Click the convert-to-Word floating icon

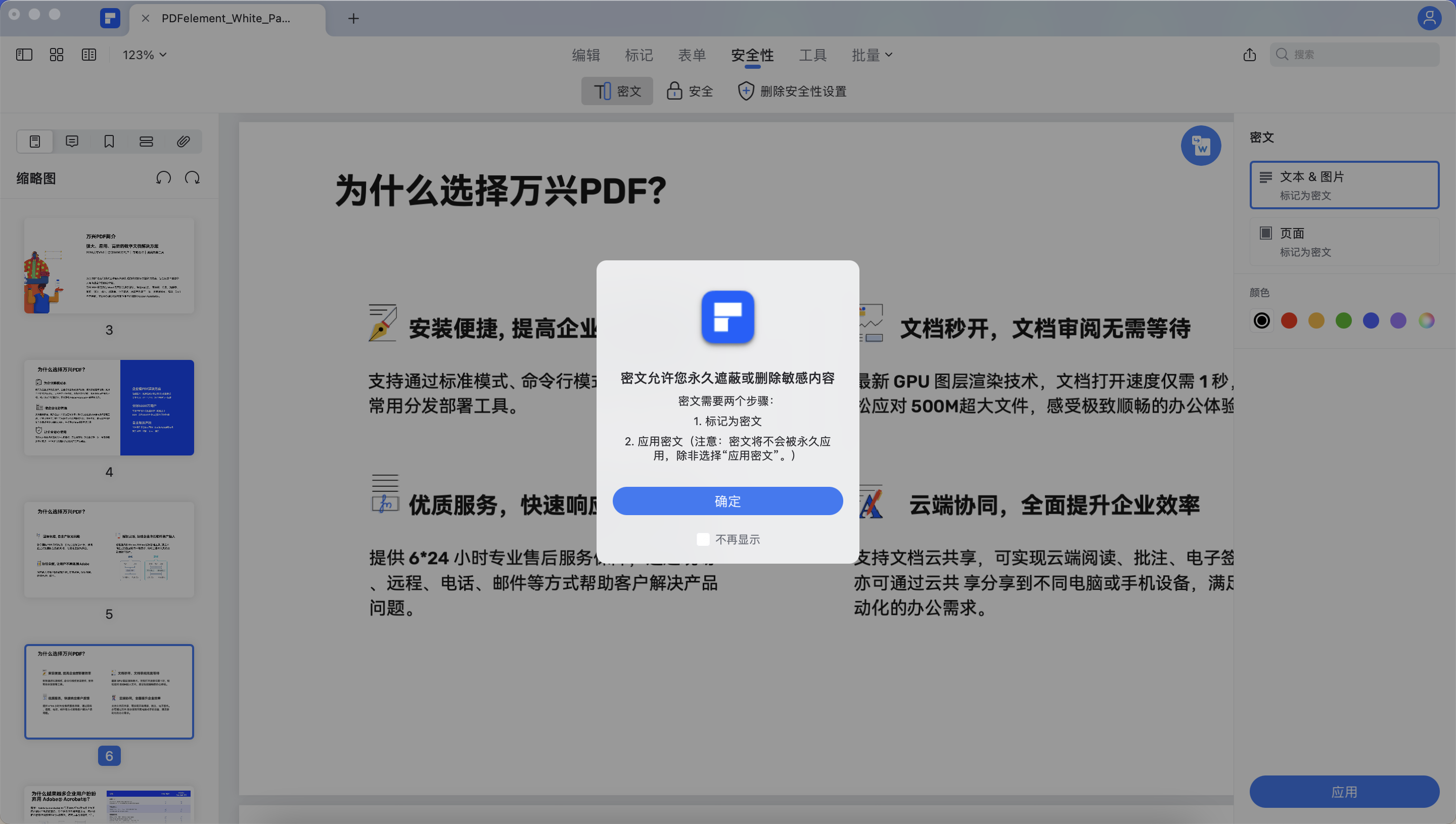pyautogui.click(x=1201, y=146)
